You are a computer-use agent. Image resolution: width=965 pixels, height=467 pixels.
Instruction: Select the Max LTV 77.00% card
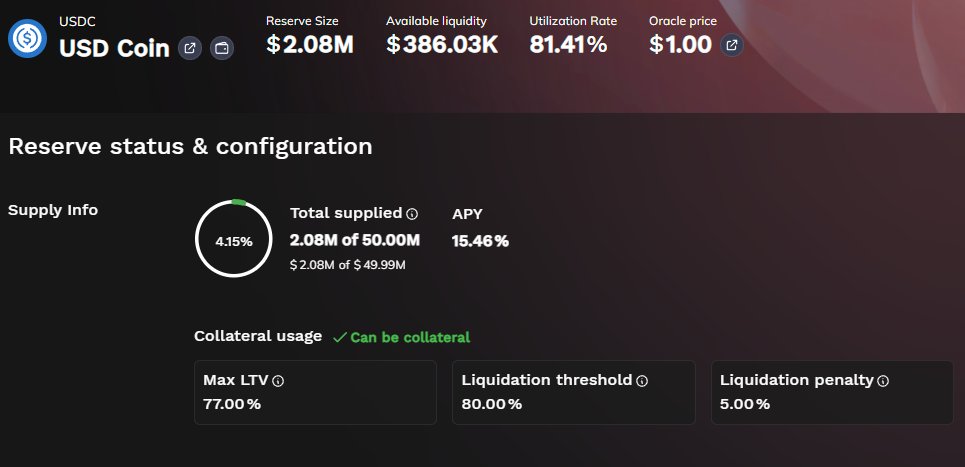315,392
